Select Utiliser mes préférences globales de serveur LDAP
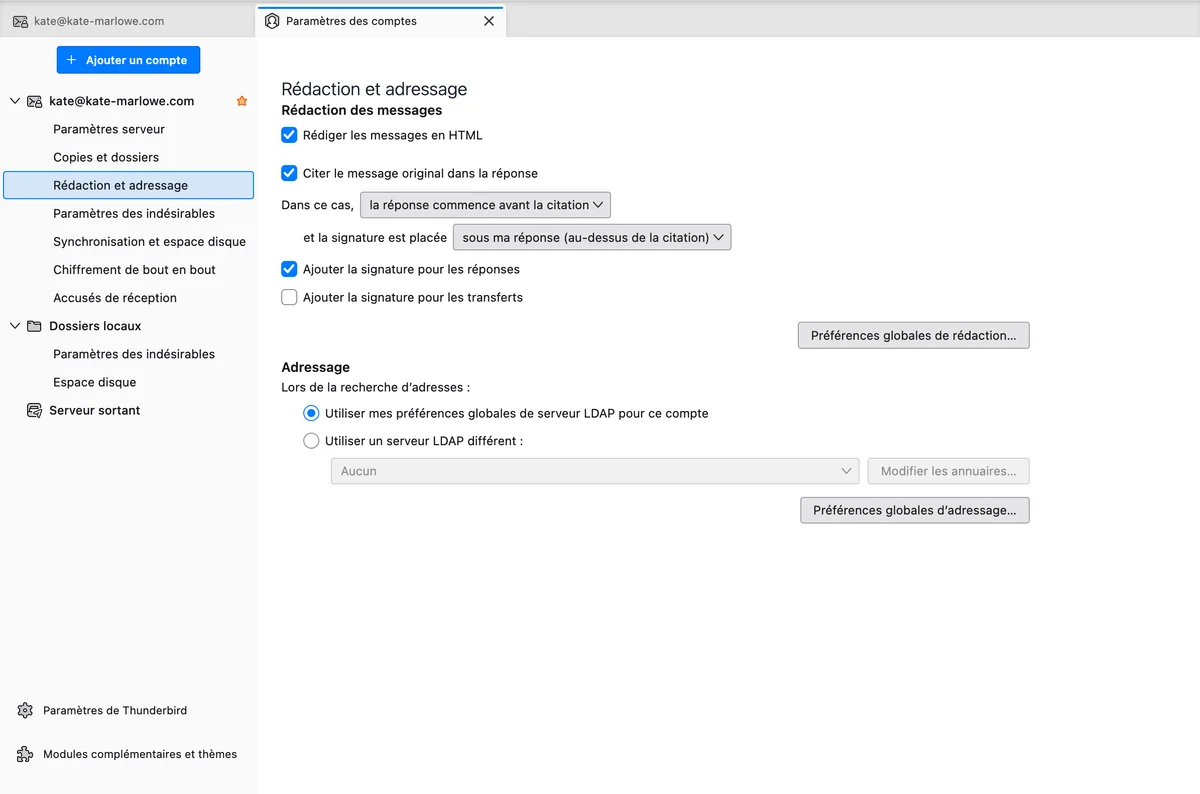This screenshot has height=794, width=1200. [x=311, y=413]
